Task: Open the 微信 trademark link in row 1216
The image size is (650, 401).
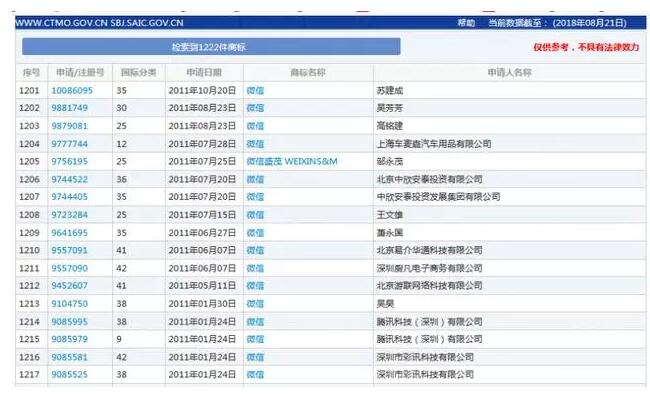Action: pyautogui.click(x=255, y=357)
